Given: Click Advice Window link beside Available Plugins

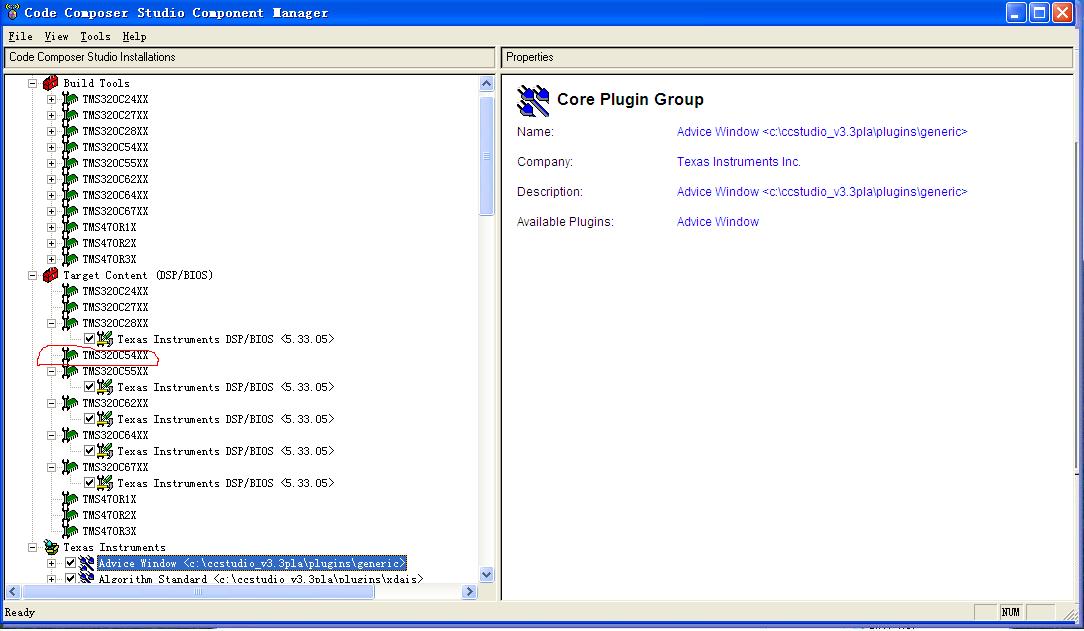Looking at the screenshot, I should pos(718,222).
